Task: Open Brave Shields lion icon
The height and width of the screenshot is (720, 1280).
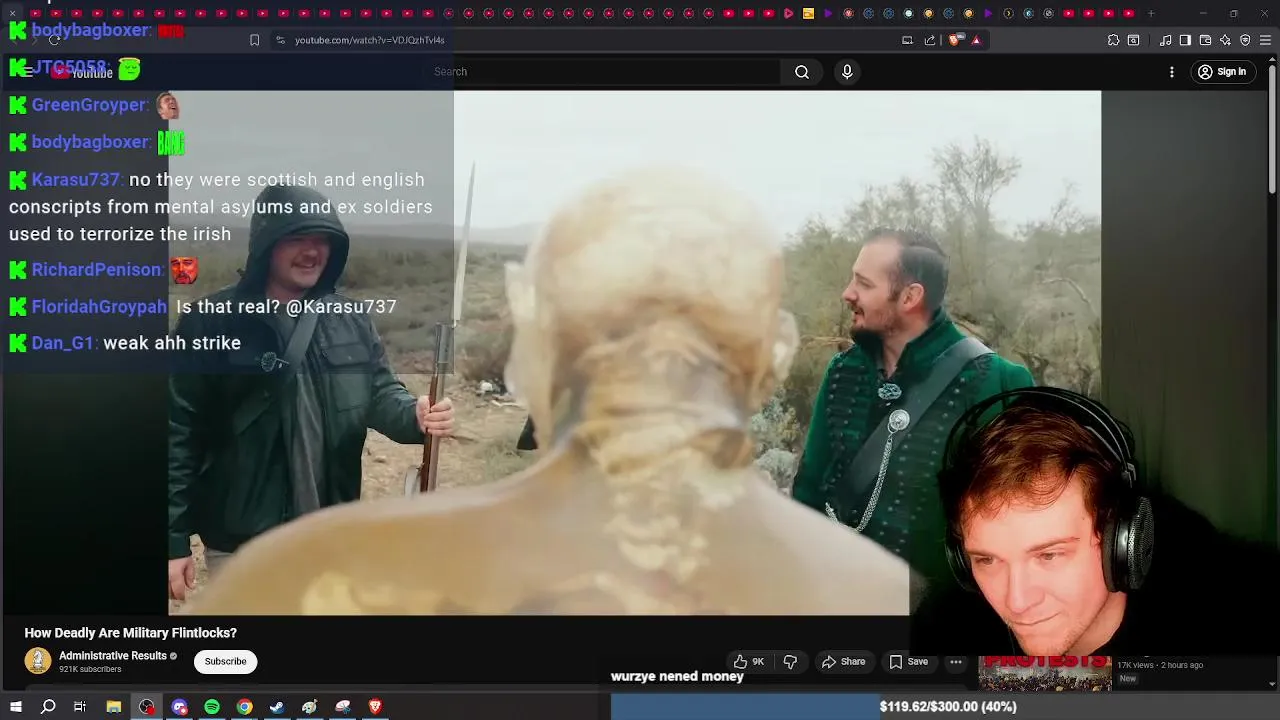Action: [954, 40]
